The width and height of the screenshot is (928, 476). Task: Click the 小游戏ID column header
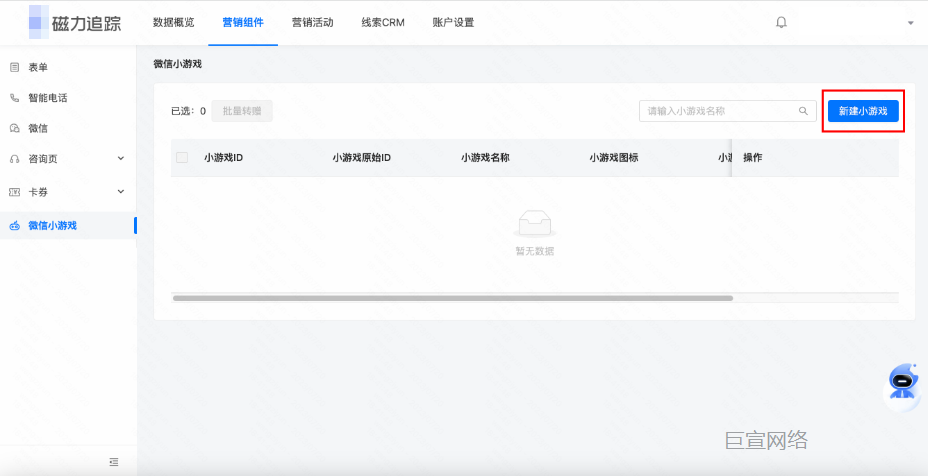pos(223,158)
